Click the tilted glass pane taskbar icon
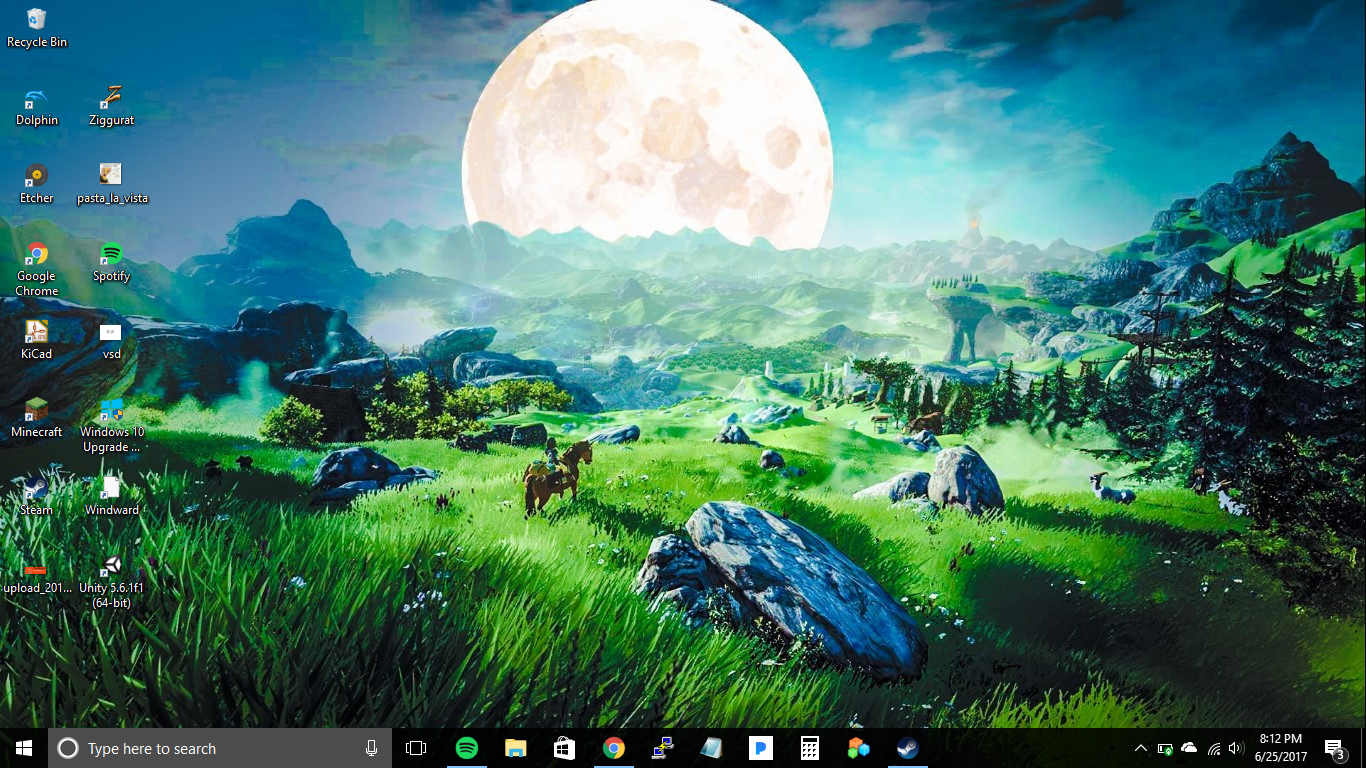 [711, 748]
